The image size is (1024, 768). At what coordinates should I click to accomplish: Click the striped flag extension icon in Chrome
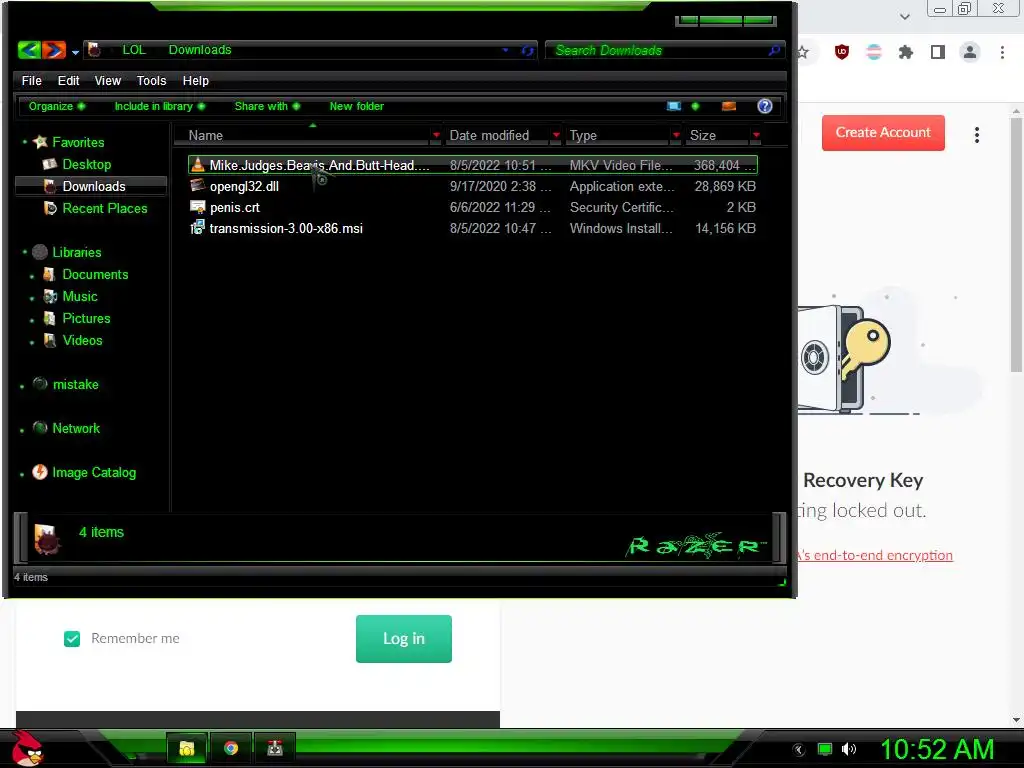(x=874, y=52)
